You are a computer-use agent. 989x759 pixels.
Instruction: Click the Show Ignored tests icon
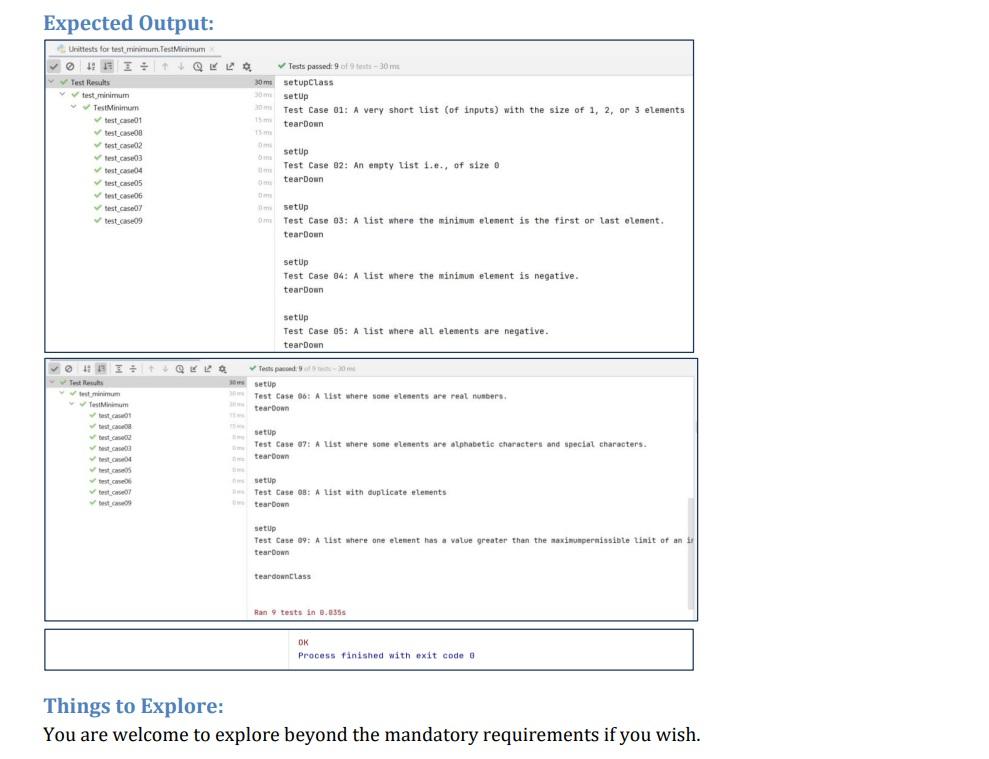click(71, 66)
